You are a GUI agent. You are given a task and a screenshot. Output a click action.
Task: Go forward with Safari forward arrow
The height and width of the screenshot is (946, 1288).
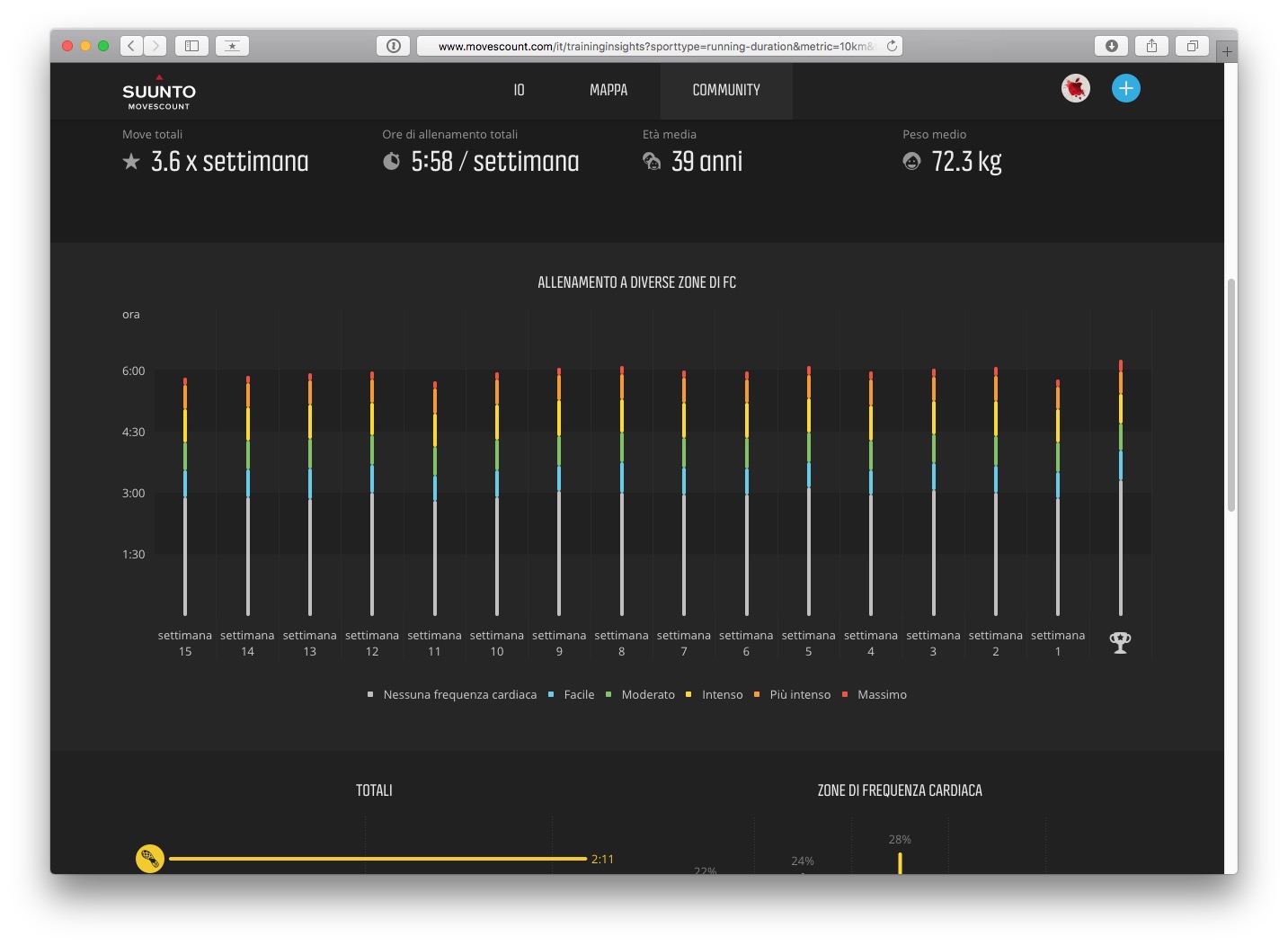155,46
